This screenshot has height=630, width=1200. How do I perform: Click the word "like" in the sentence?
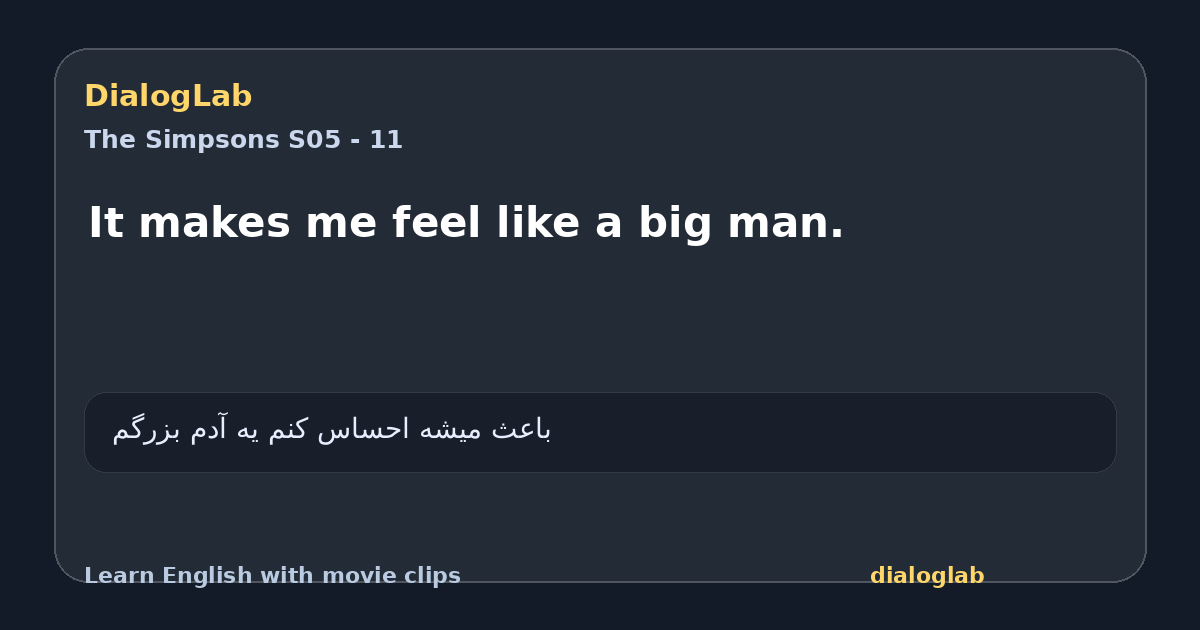coord(539,223)
